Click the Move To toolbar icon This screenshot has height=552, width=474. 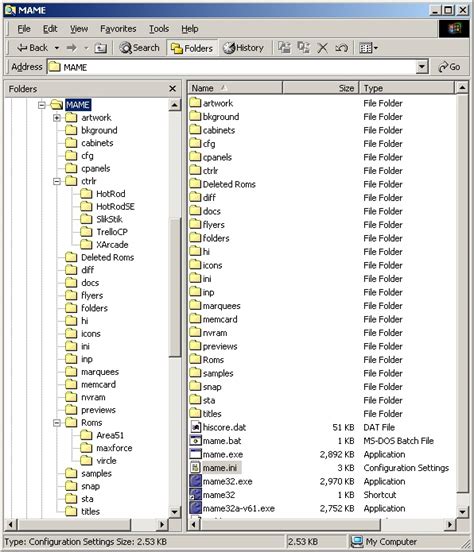click(284, 48)
